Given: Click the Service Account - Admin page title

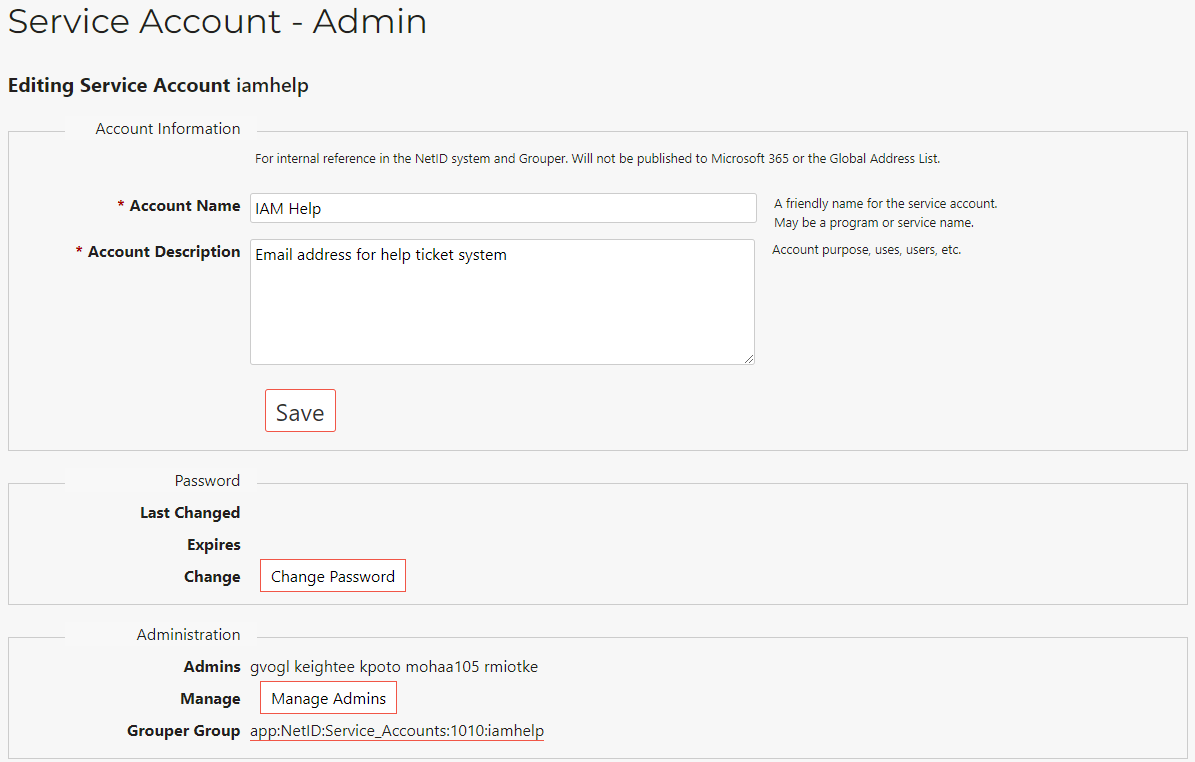Looking at the screenshot, I should 217,22.
